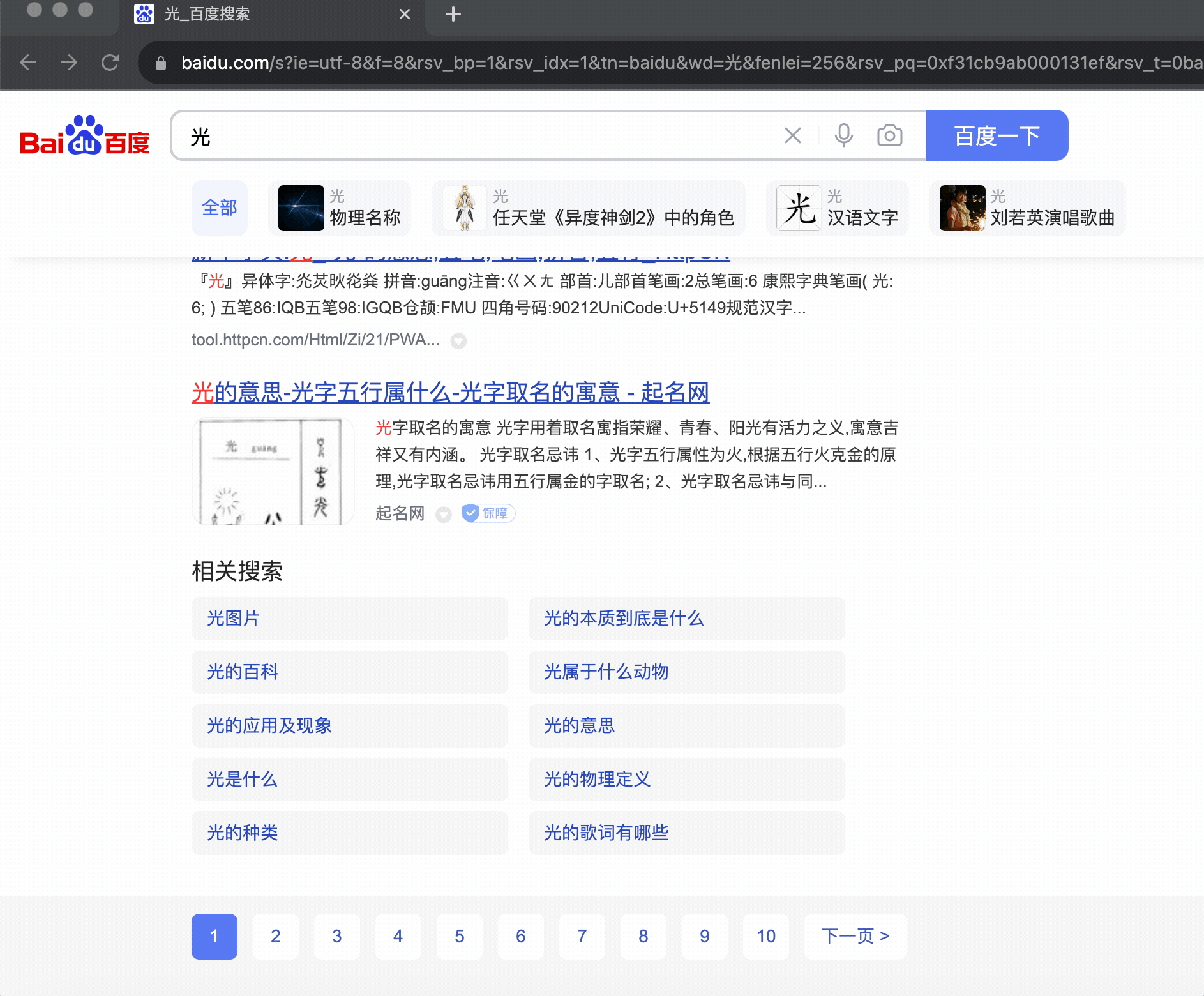The width and height of the screenshot is (1204, 996).
Task: Go to results page 5
Action: (x=460, y=937)
